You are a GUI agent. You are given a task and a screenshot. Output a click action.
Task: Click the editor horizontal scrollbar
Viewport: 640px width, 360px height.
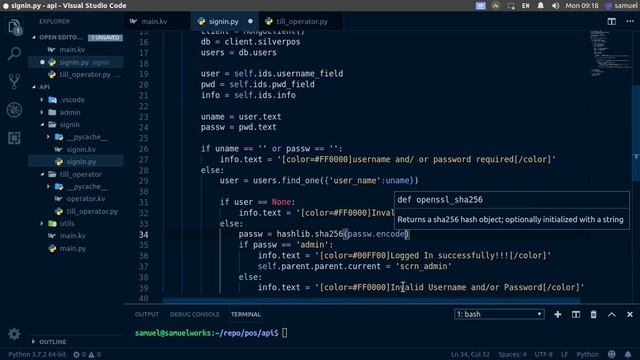[371, 301]
